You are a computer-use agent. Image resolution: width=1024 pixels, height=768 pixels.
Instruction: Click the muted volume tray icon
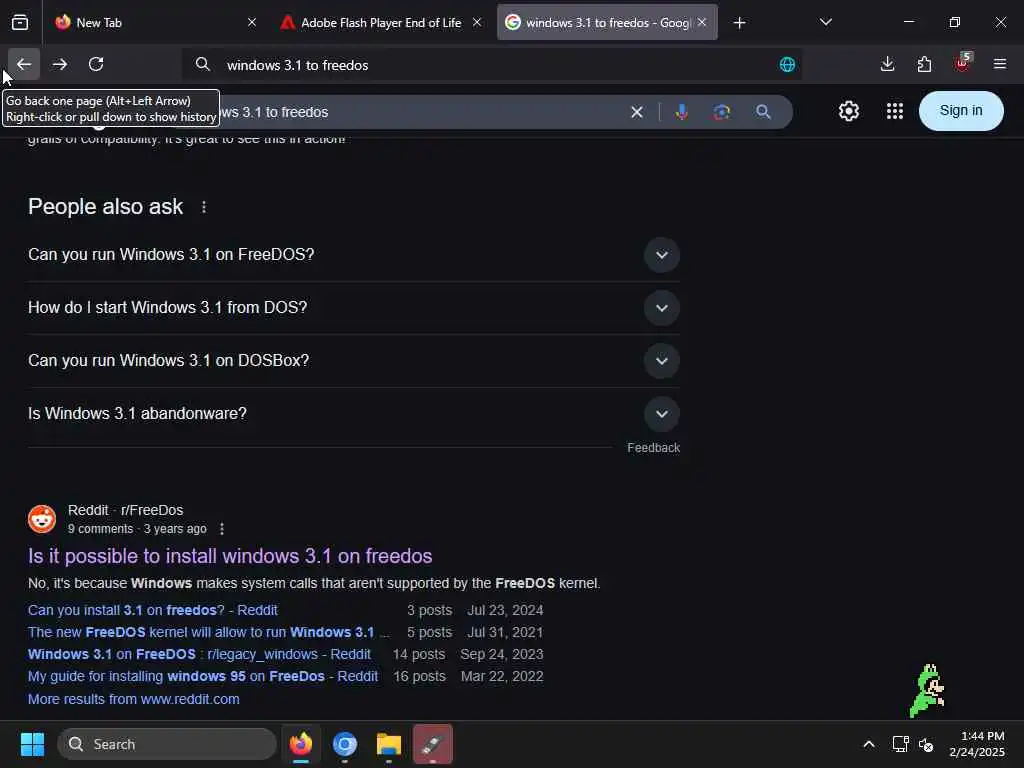coord(926,744)
